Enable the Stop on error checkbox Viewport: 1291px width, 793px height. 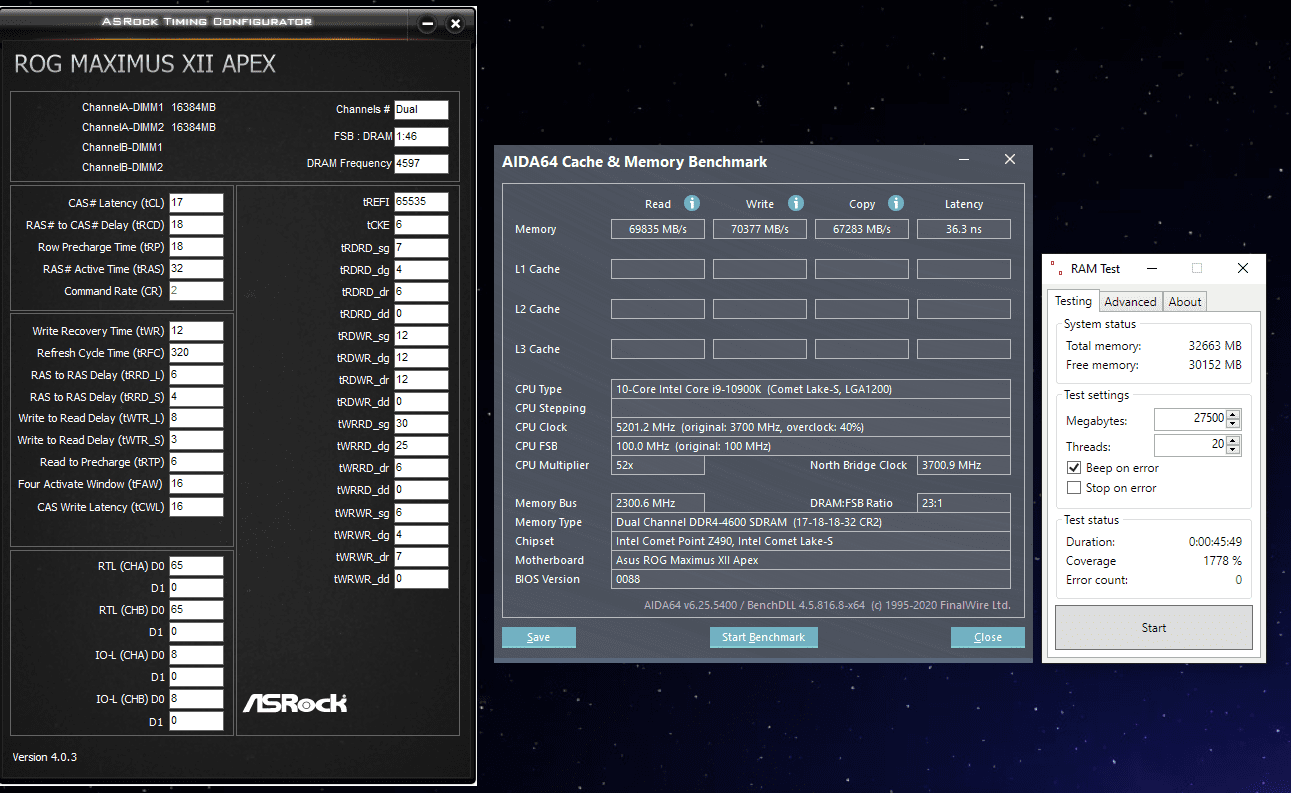pos(1074,488)
